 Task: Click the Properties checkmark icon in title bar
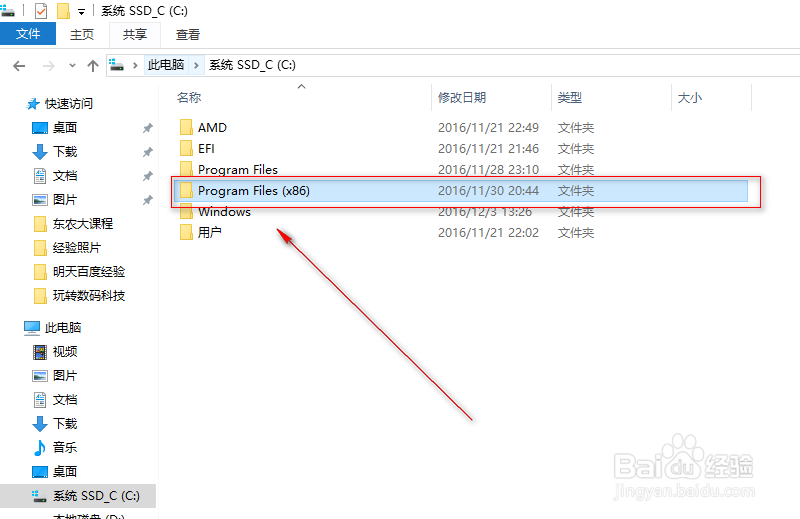(41, 11)
